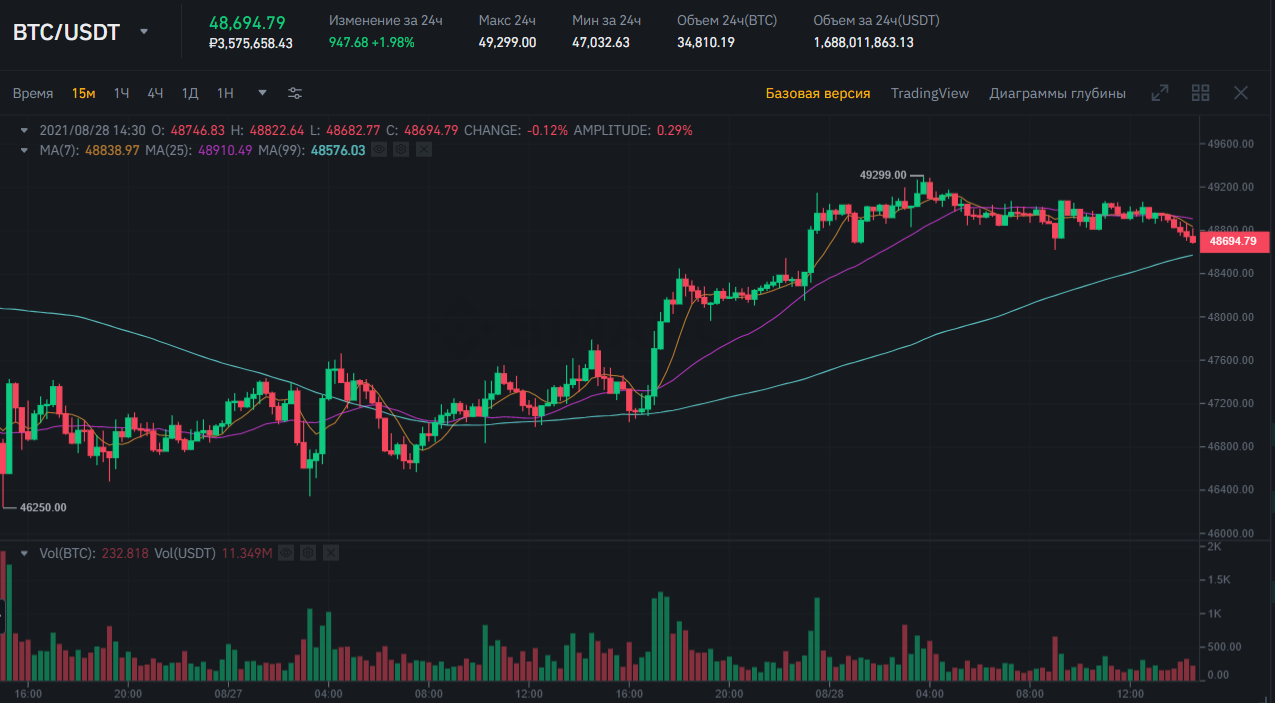Close the chart panel with X
This screenshot has width=1275, height=703.
[1241, 93]
